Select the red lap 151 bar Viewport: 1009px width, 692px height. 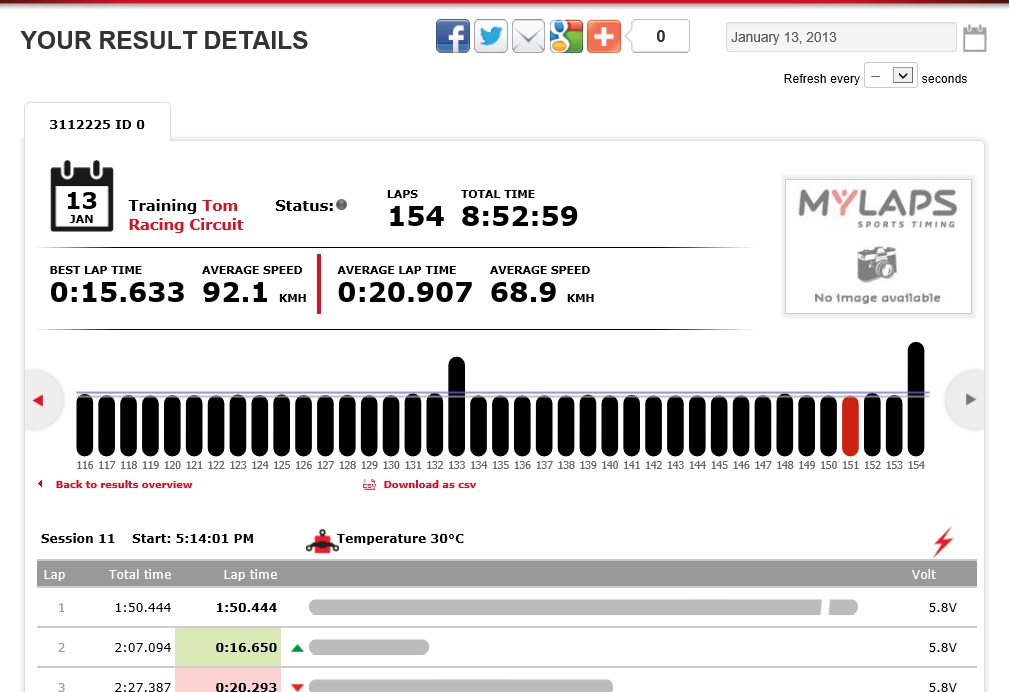[x=851, y=426]
